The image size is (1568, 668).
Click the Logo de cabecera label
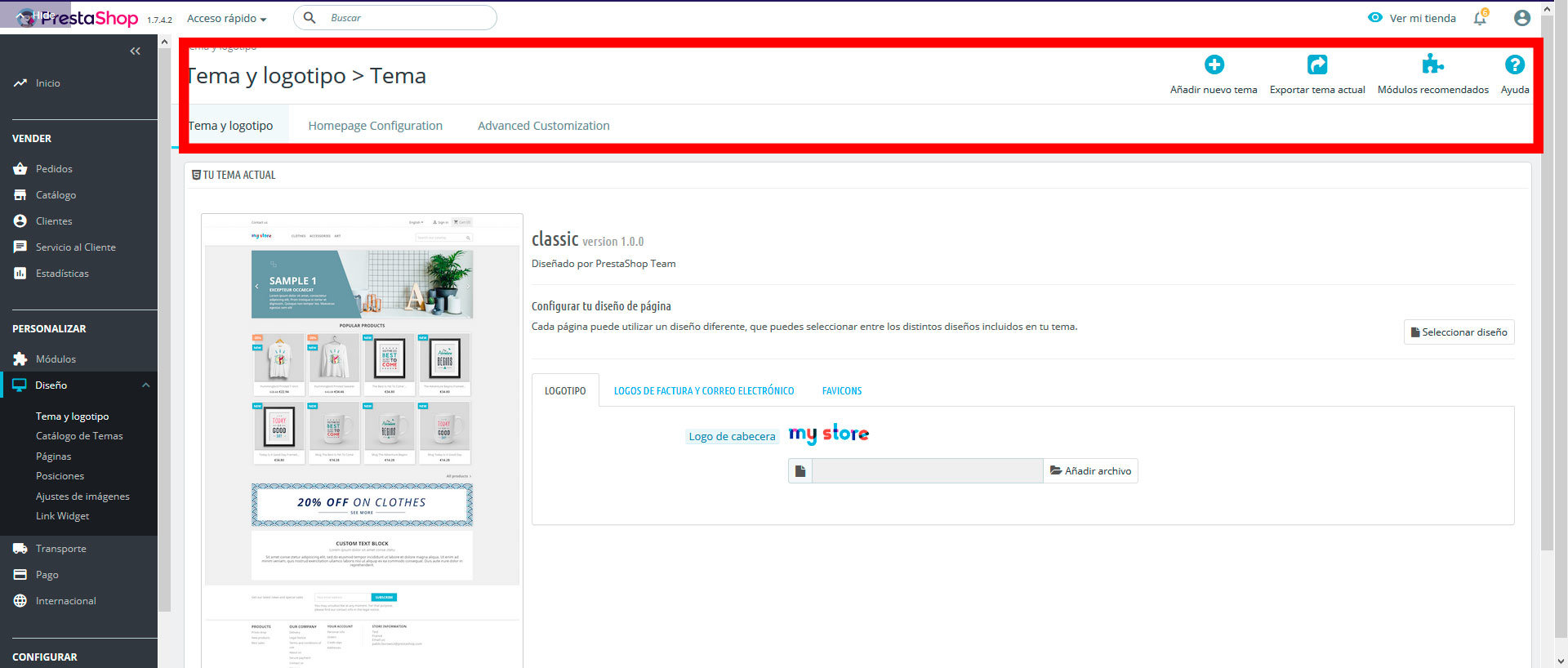[732, 437]
